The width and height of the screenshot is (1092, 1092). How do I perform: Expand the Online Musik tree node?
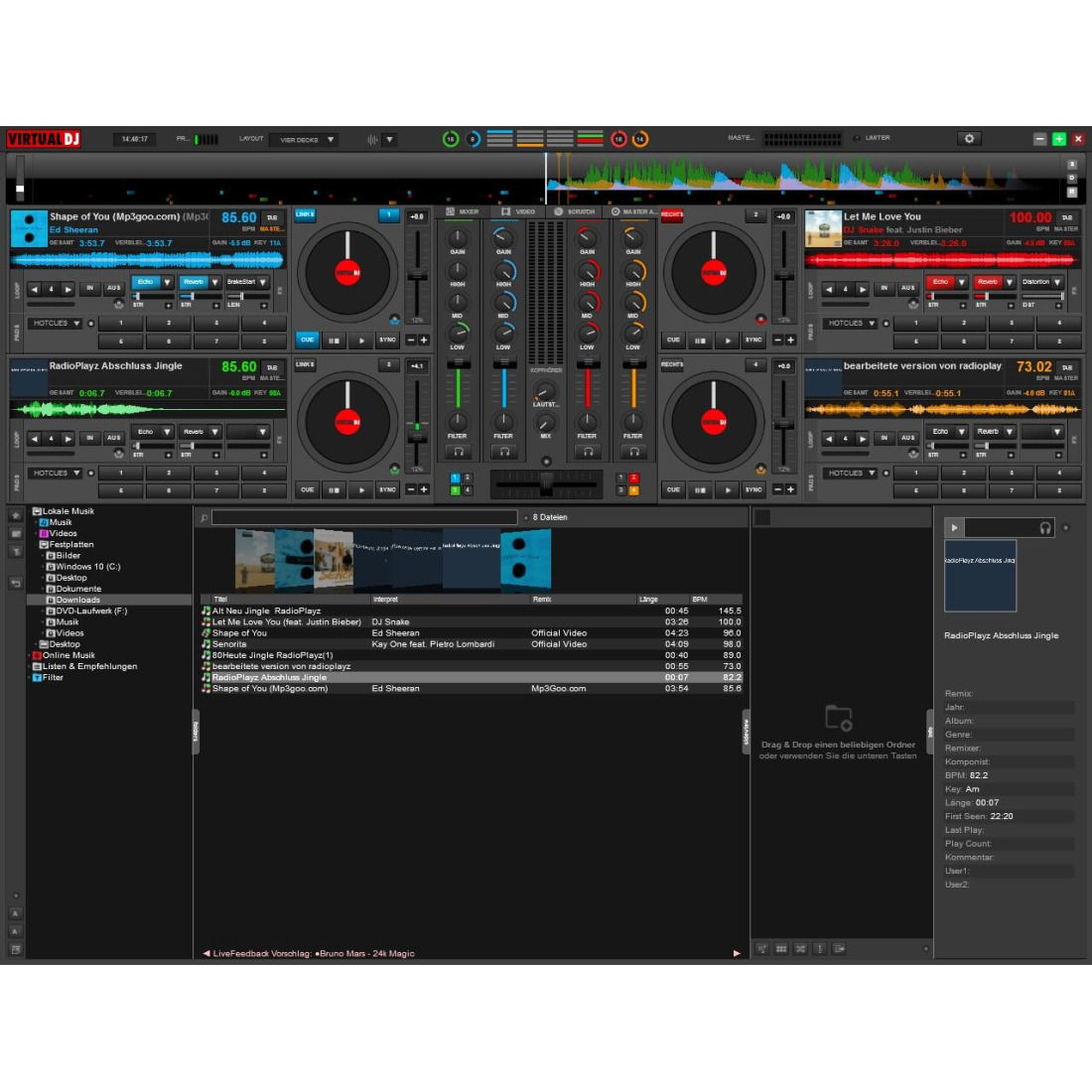[29, 655]
